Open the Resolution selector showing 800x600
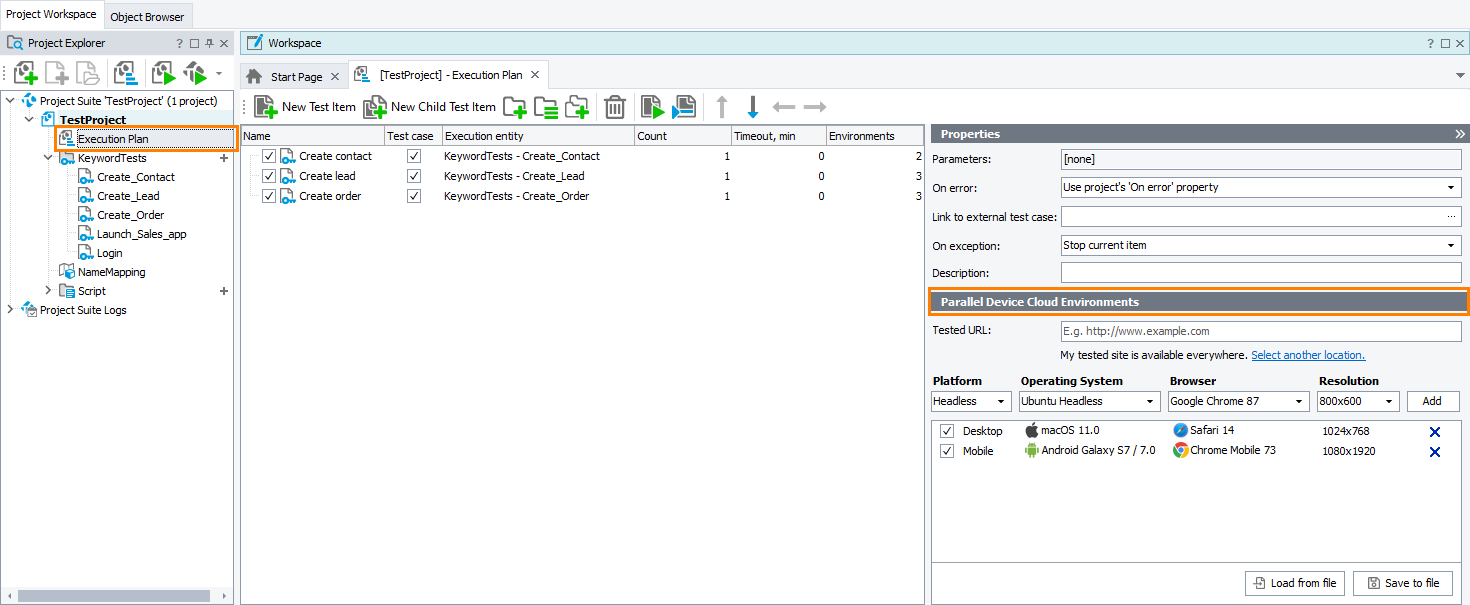1470x605 pixels. point(1357,401)
